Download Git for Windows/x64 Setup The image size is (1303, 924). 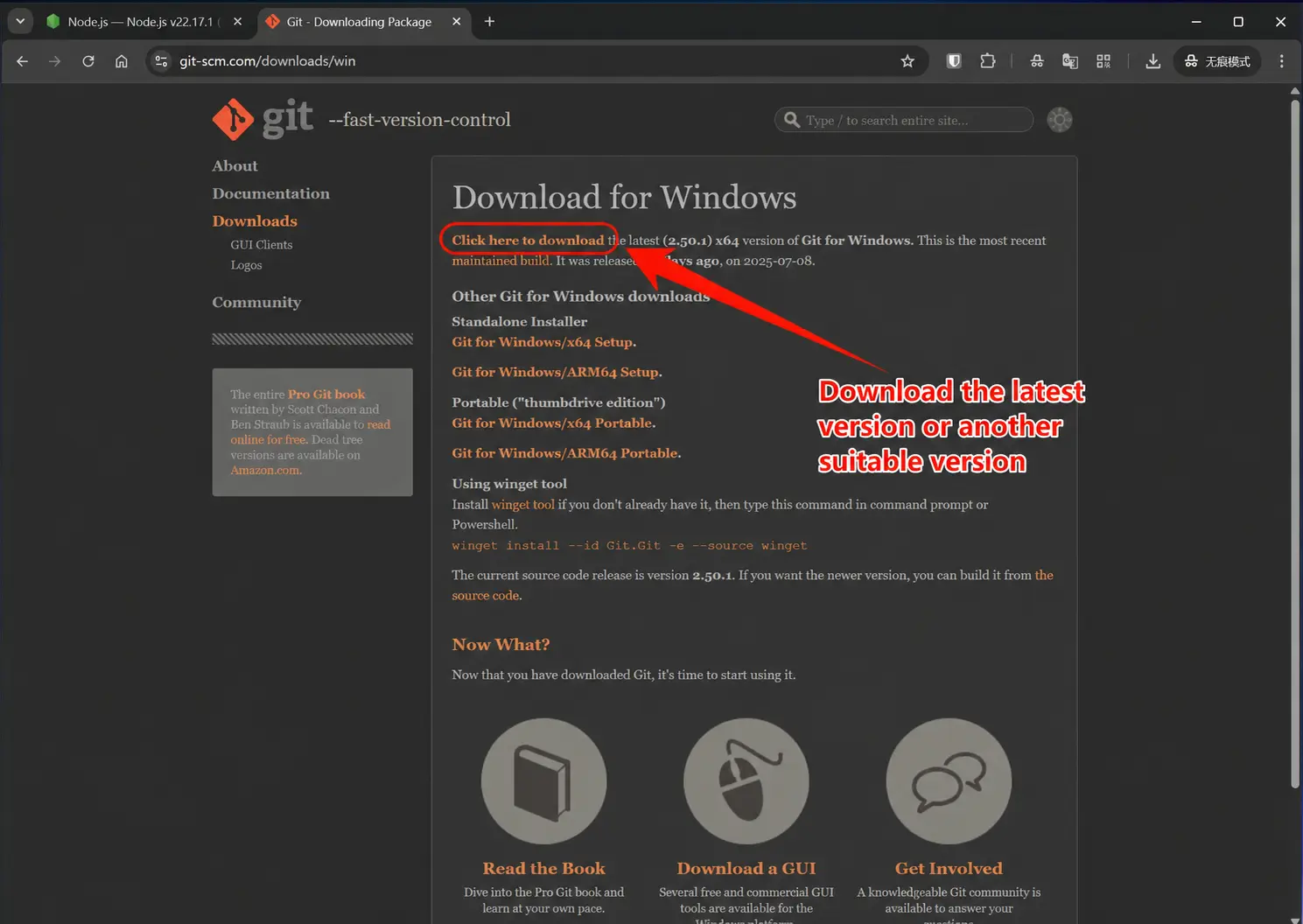(543, 342)
